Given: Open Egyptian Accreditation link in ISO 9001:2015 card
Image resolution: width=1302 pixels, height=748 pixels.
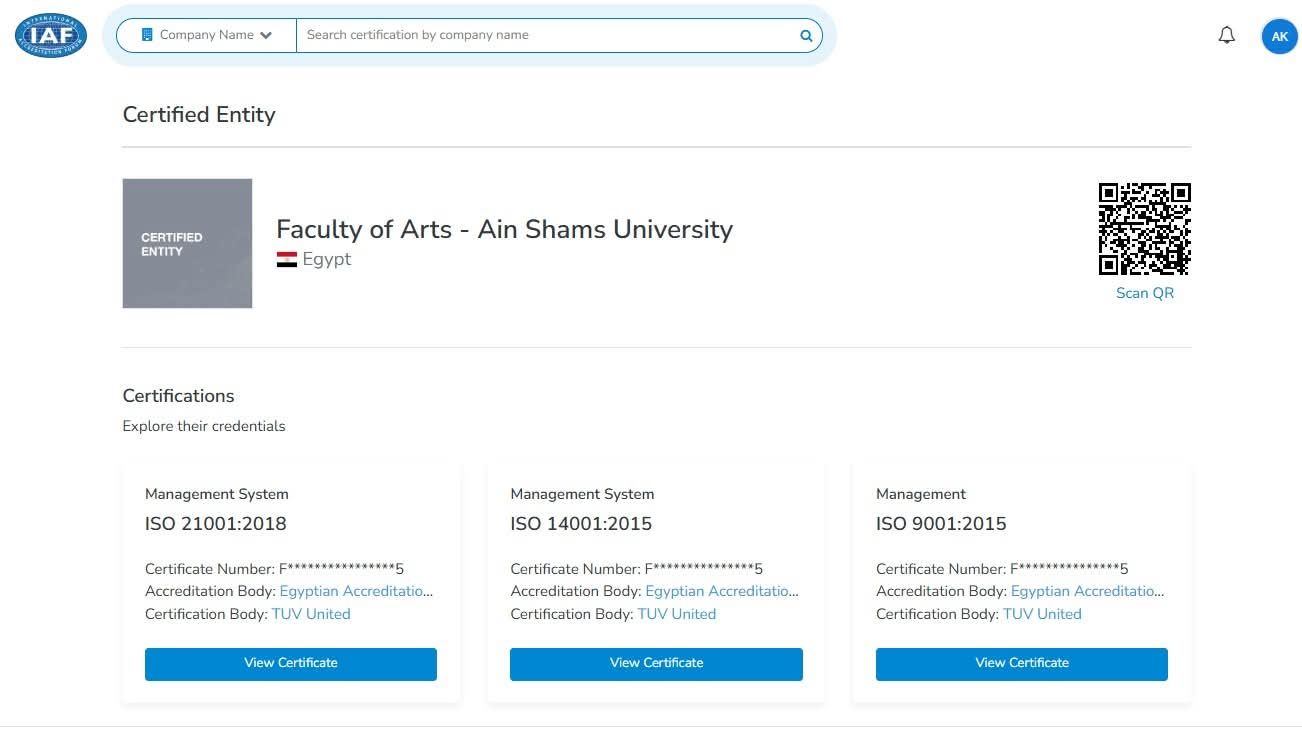Looking at the screenshot, I should coord(1088,591).
